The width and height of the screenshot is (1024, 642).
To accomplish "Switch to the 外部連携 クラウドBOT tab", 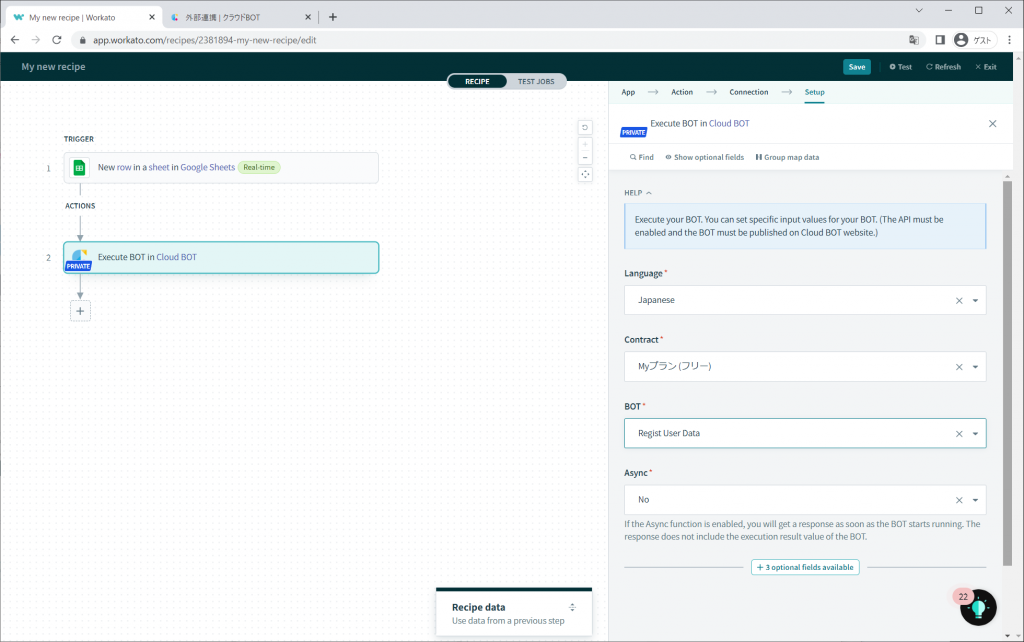I will tap(239, 17).
